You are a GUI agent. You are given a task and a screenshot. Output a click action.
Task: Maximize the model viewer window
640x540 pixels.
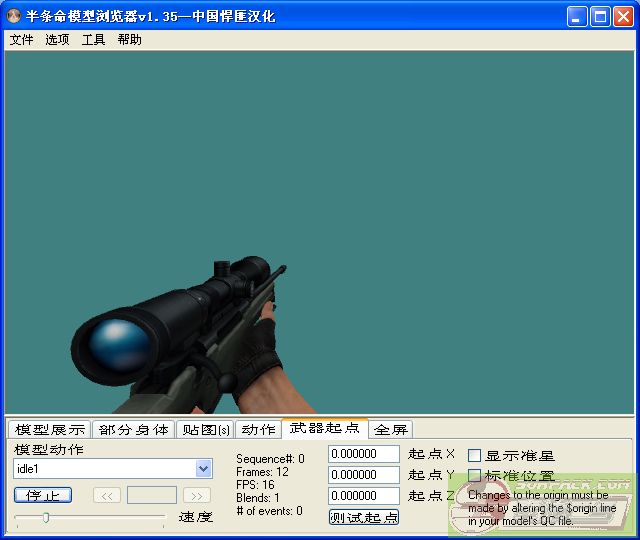(600, 17)
